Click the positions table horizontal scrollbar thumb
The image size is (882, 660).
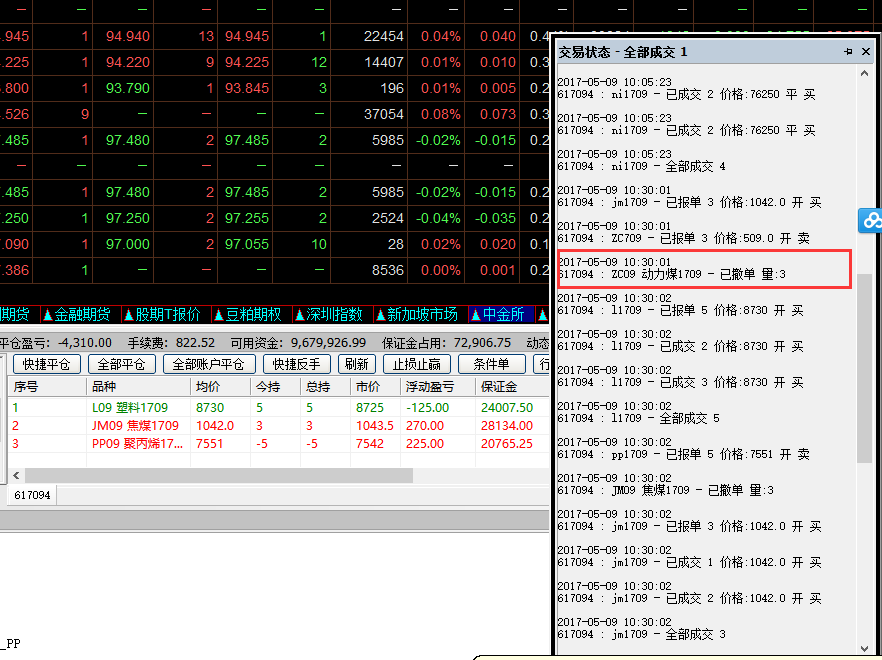[x=219, y=475]
